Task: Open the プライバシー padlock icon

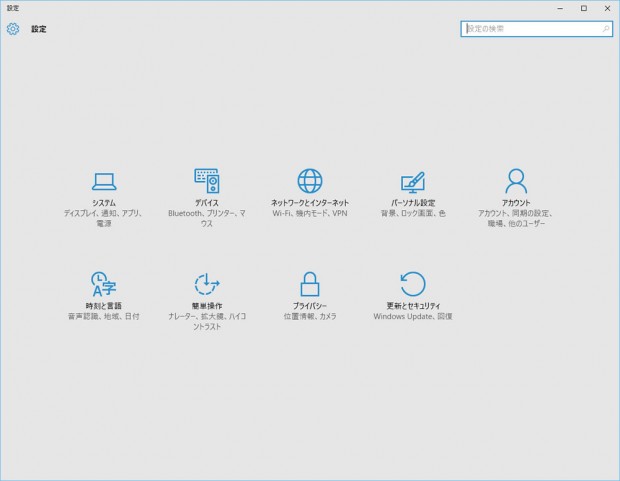Action: [x=310, y=284]
